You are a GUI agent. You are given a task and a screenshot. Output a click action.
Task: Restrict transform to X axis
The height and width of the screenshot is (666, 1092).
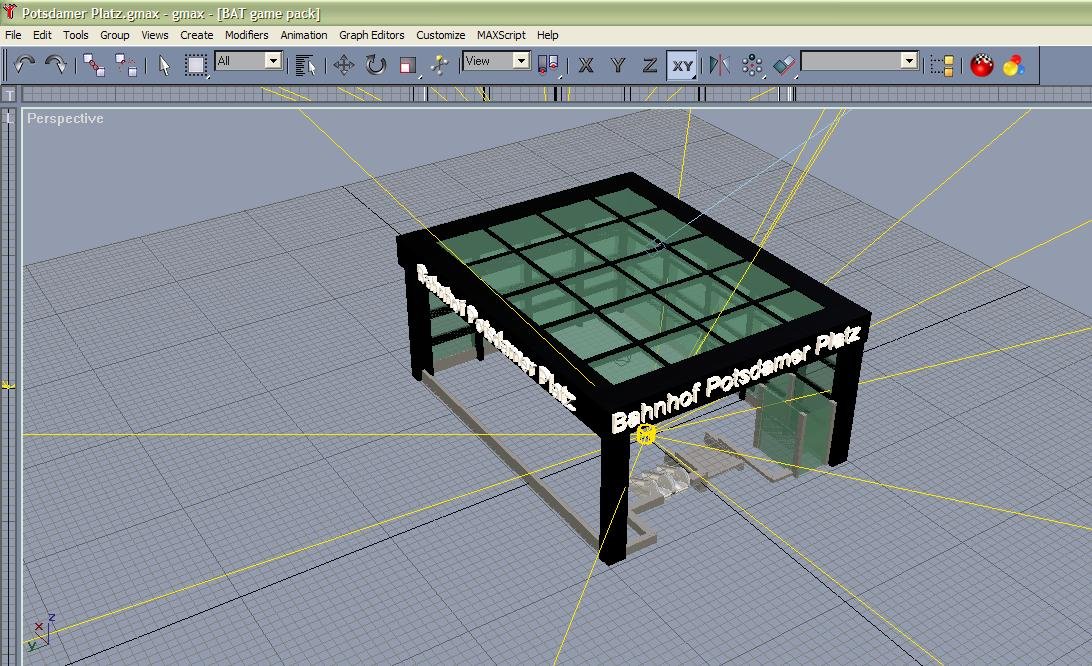(586, 65)
